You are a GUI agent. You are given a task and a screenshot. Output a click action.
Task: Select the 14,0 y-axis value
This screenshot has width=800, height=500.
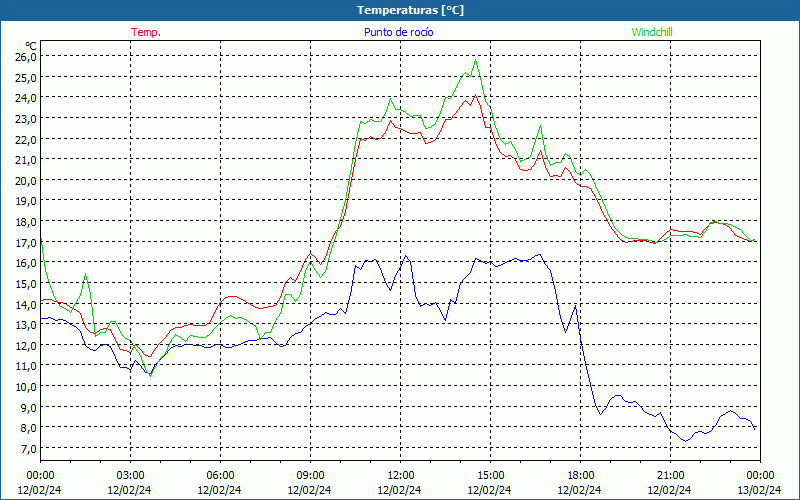click(x=25, y=304)
